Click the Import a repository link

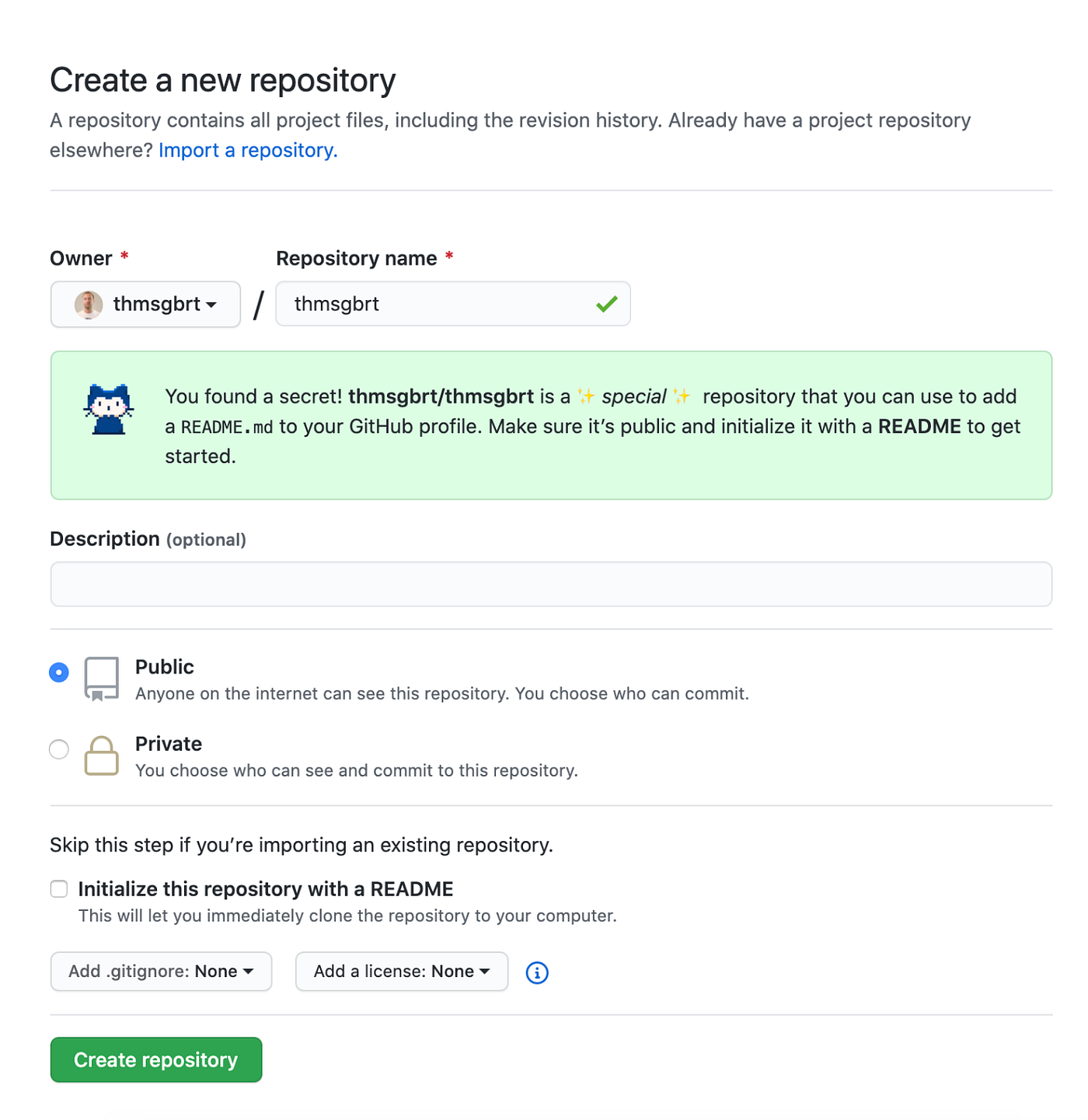[x=247, y=149]
